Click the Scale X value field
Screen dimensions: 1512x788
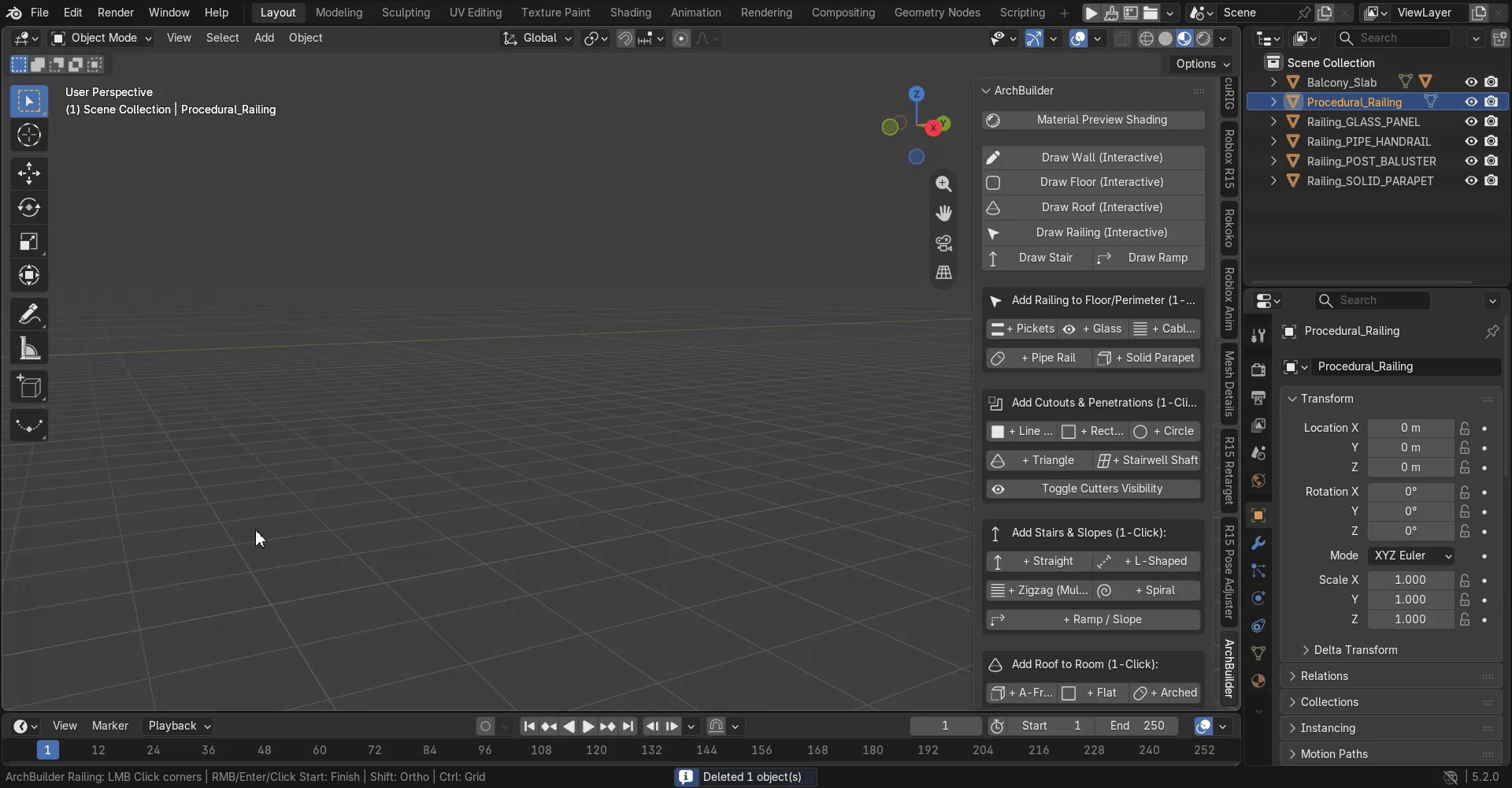coord(1410,580)
